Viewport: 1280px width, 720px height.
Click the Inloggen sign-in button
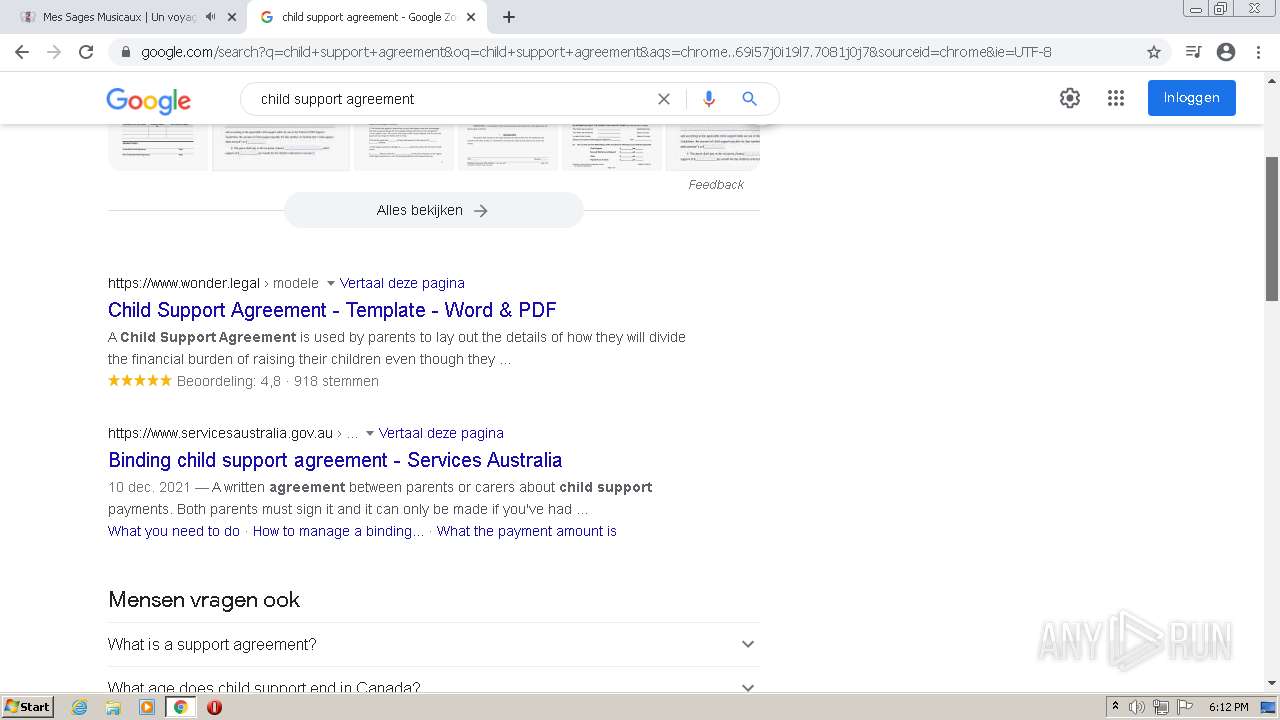[1191, 98]
